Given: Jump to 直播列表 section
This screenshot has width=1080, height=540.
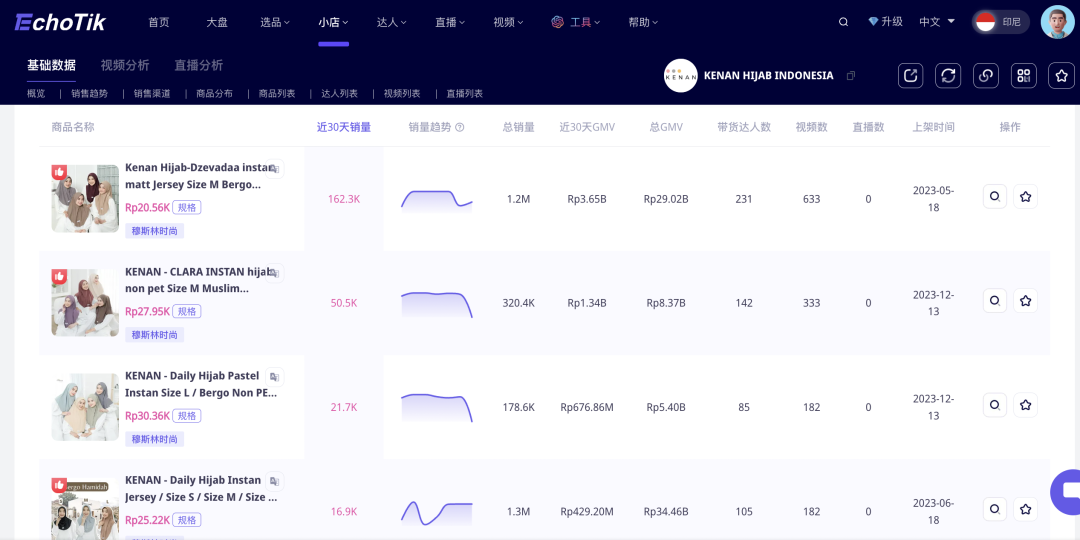Looking at the screenshot, I should (464, 94).
